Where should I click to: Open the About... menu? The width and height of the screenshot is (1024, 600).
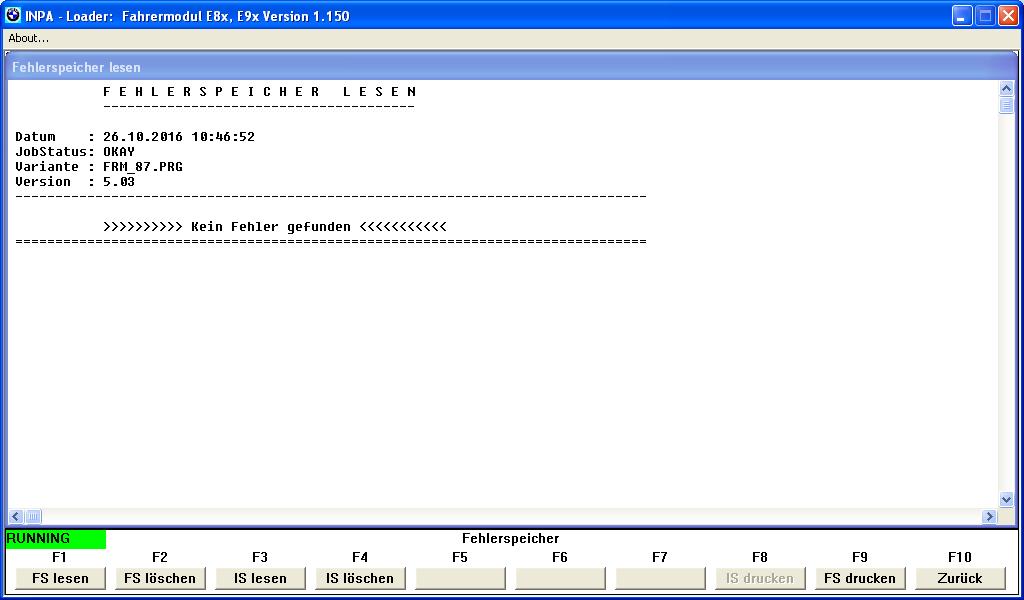point(28,38)
